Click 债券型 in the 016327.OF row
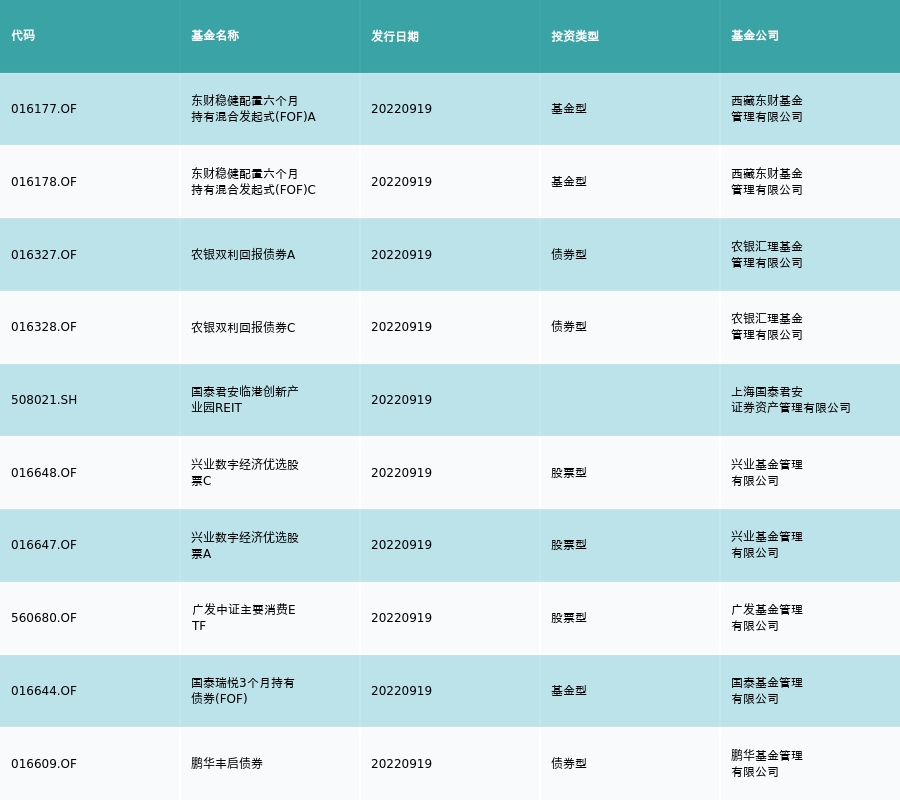 coord(569,254)
